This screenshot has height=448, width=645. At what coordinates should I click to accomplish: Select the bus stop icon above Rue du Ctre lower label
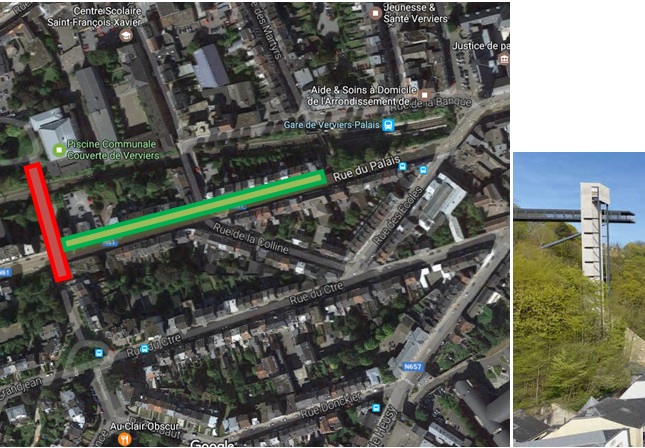(144, 349)
